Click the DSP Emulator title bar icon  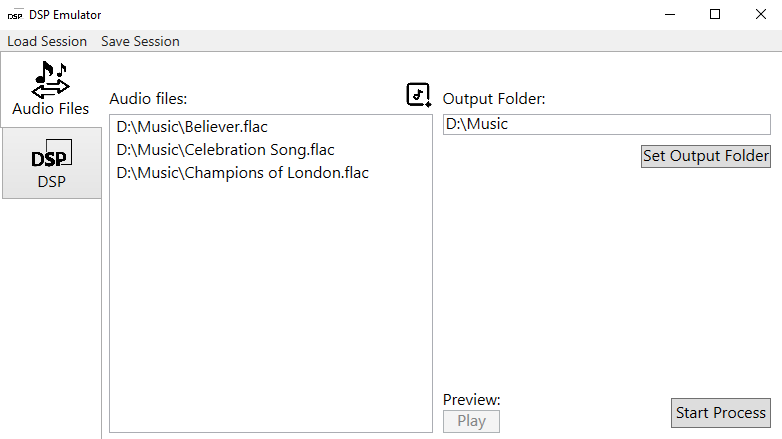click(x=15, y=15)
